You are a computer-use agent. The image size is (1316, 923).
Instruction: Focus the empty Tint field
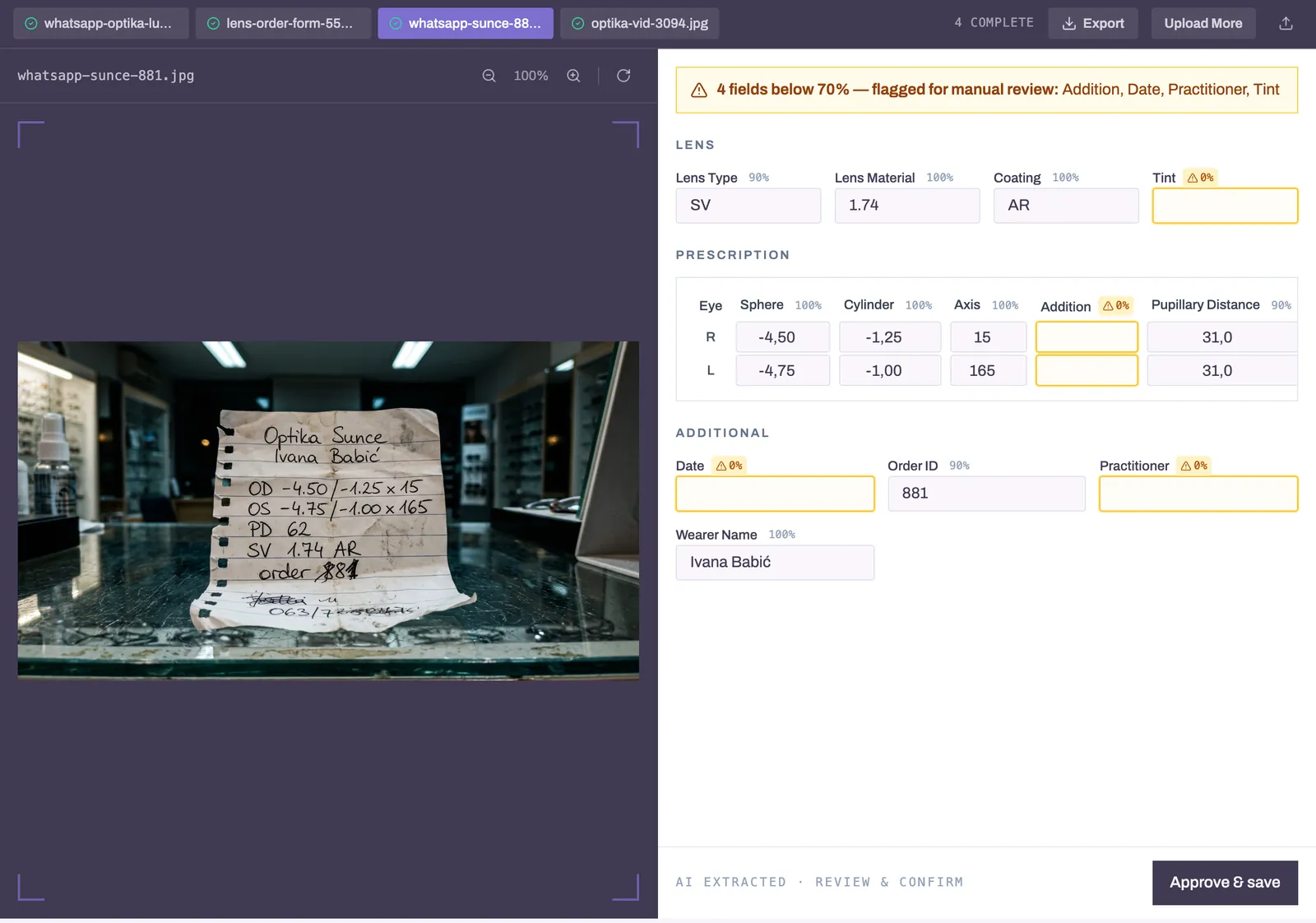1225,206
